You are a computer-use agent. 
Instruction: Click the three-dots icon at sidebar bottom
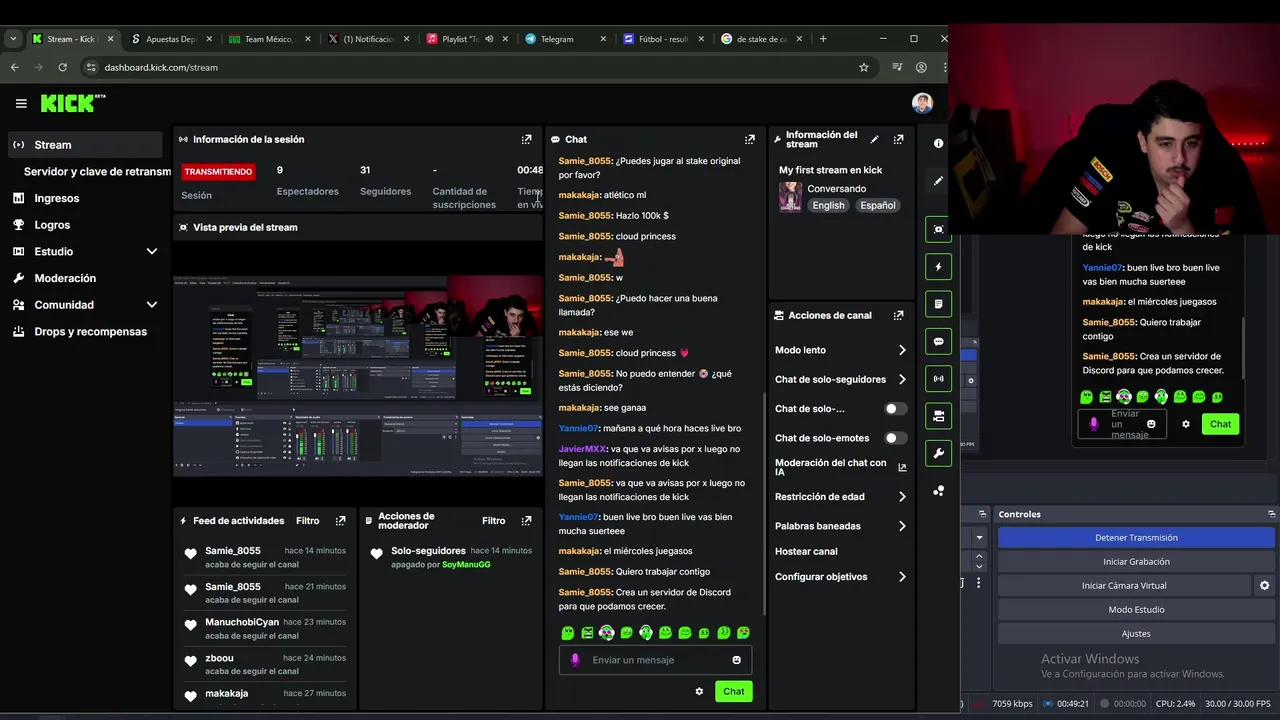938,491
